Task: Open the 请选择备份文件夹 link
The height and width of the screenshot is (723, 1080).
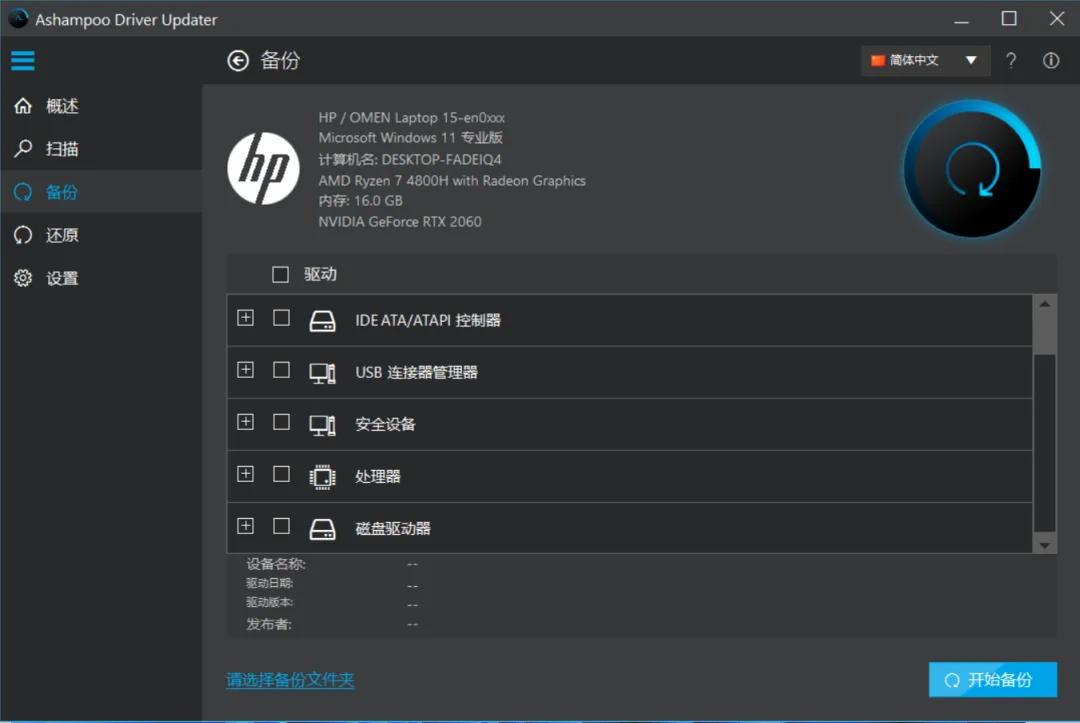Action: 290,680
